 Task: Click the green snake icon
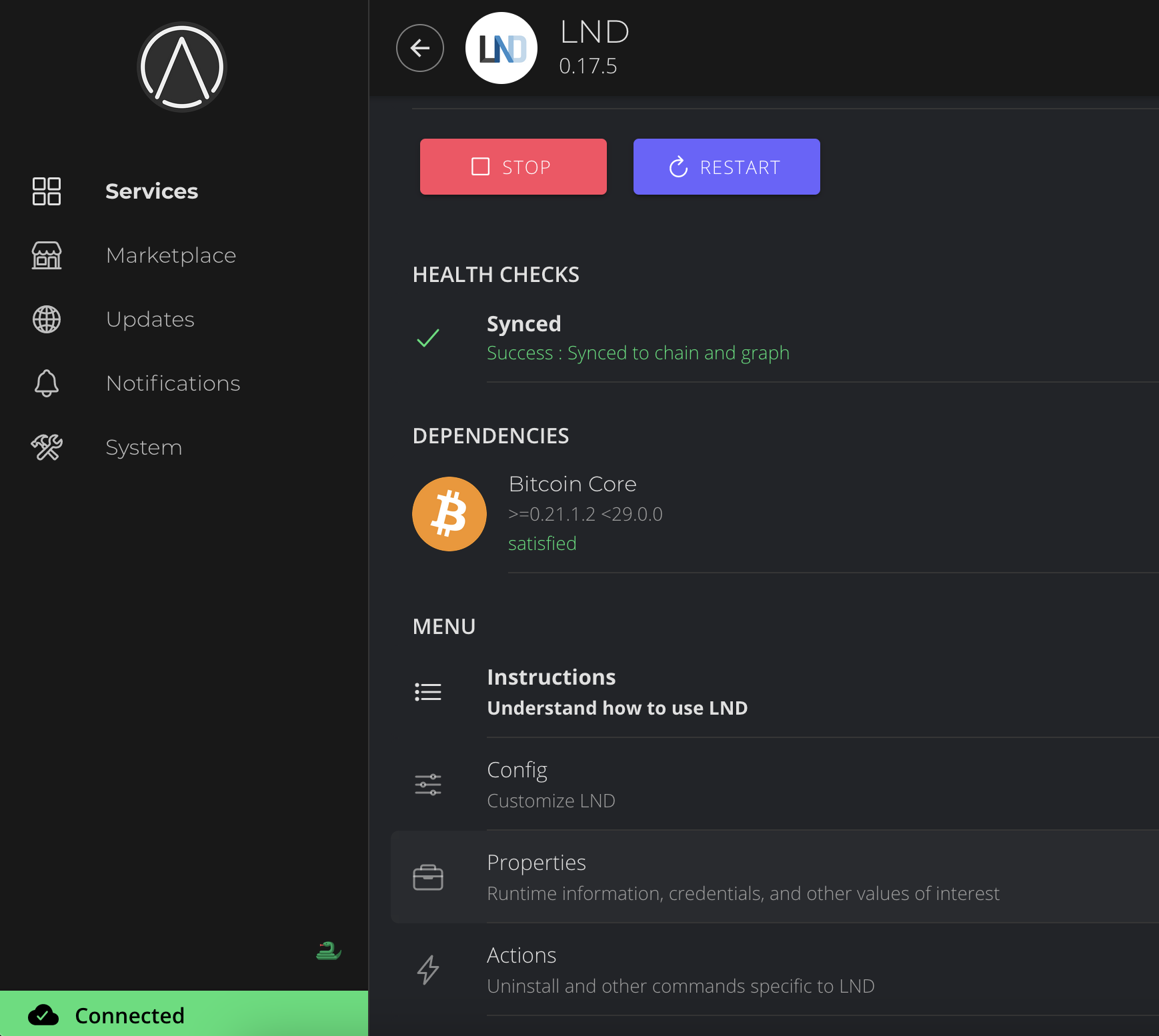click(328, 951)
